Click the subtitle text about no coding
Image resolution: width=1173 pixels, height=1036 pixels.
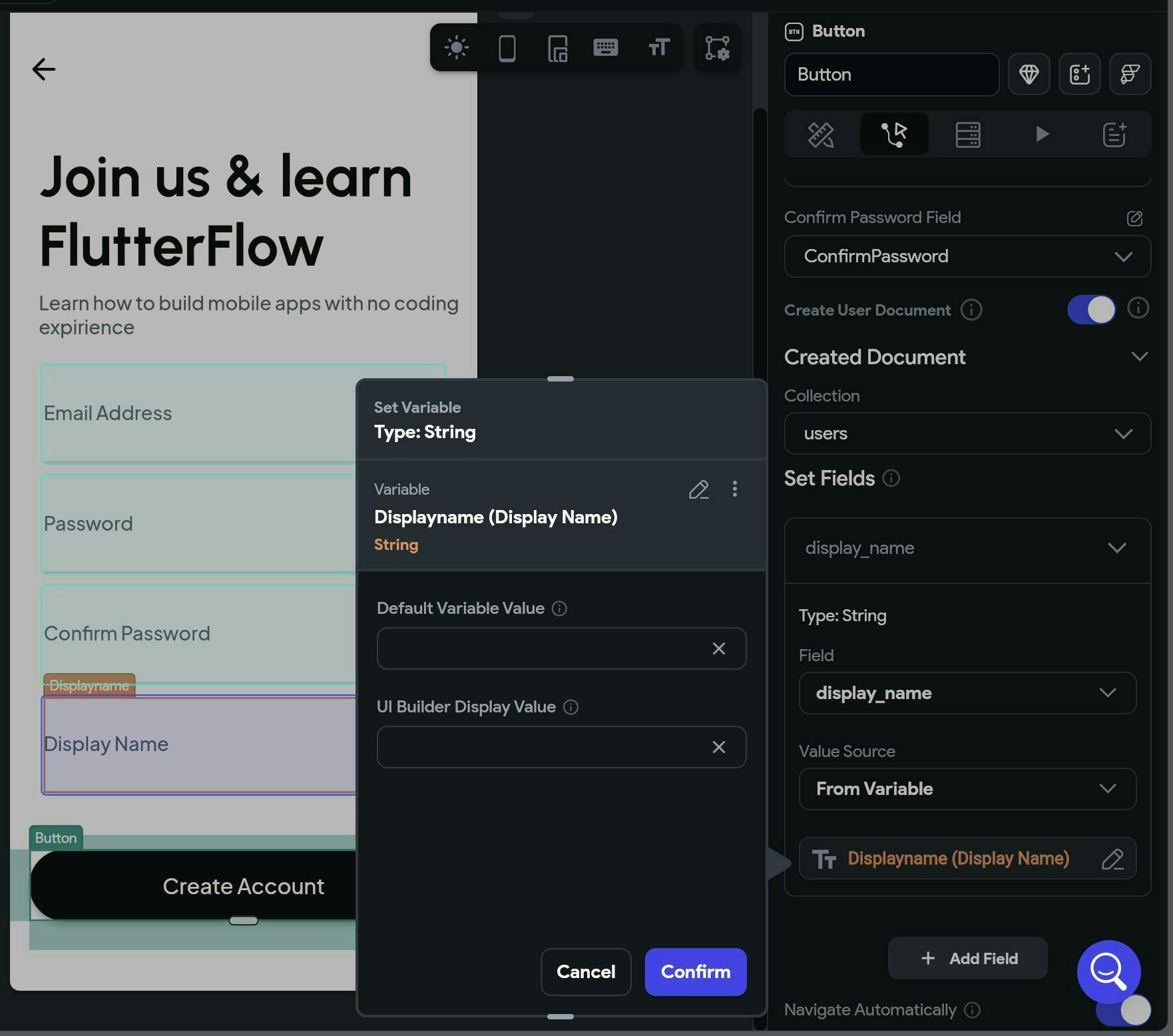click(248, 315)
